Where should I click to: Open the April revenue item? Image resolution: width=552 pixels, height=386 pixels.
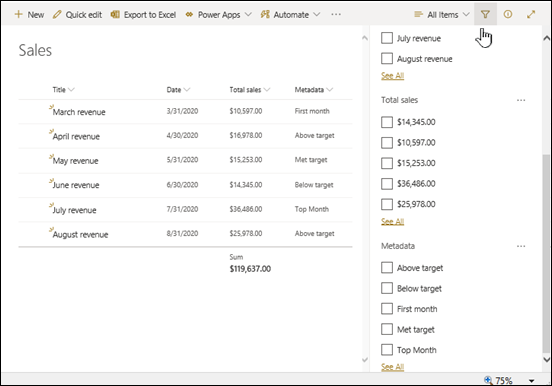[x=76, y=137]
